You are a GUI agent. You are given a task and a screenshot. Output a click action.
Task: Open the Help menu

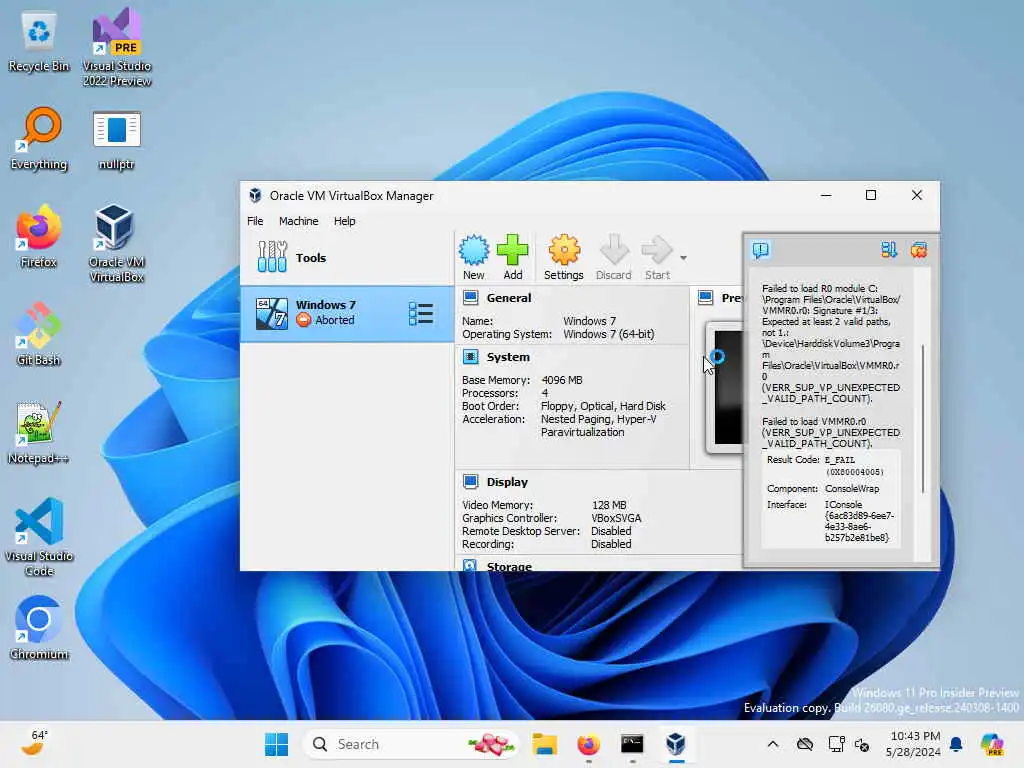[x=344, y=221]
